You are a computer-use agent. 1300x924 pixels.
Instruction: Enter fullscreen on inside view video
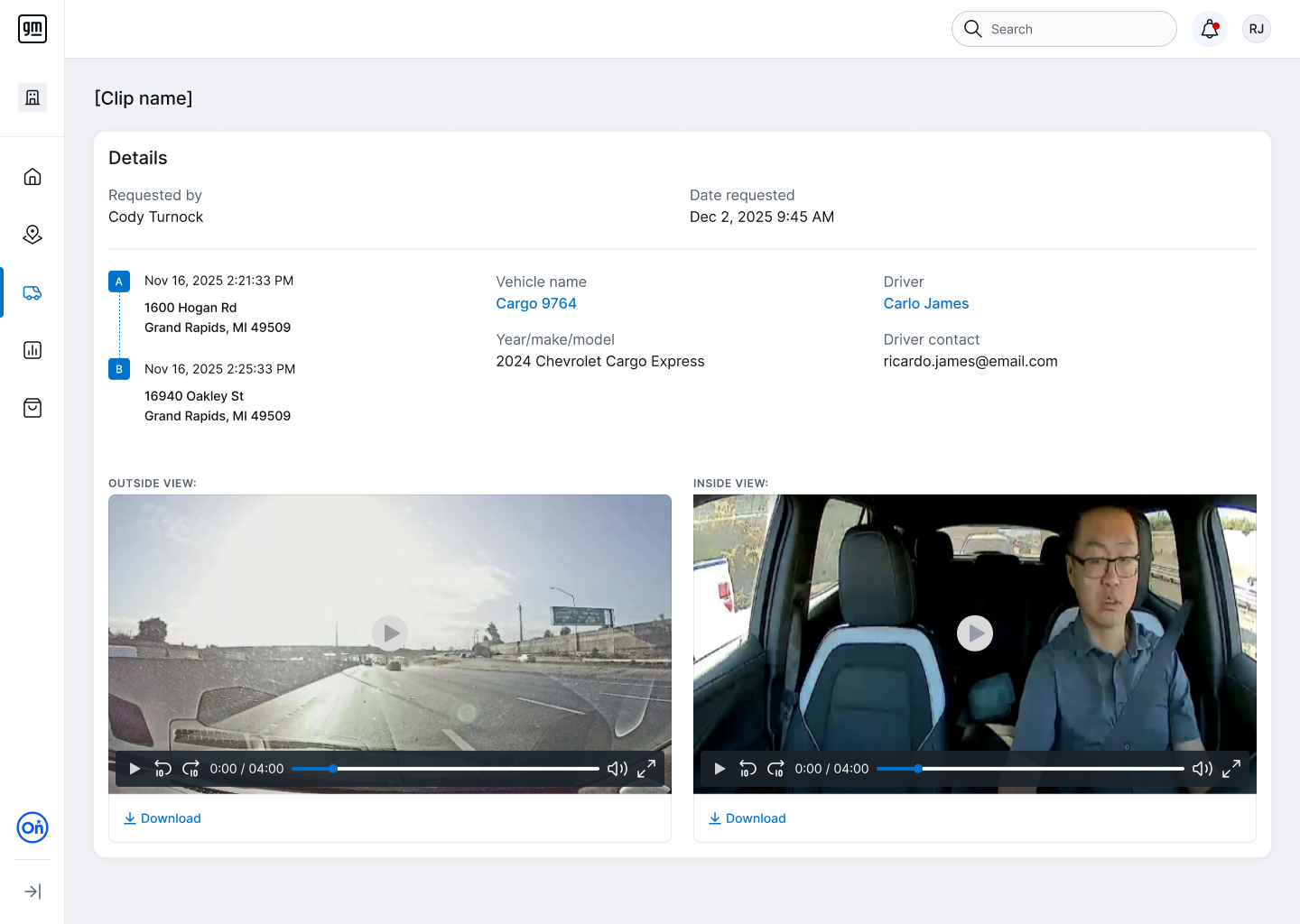pos(1231,769)
